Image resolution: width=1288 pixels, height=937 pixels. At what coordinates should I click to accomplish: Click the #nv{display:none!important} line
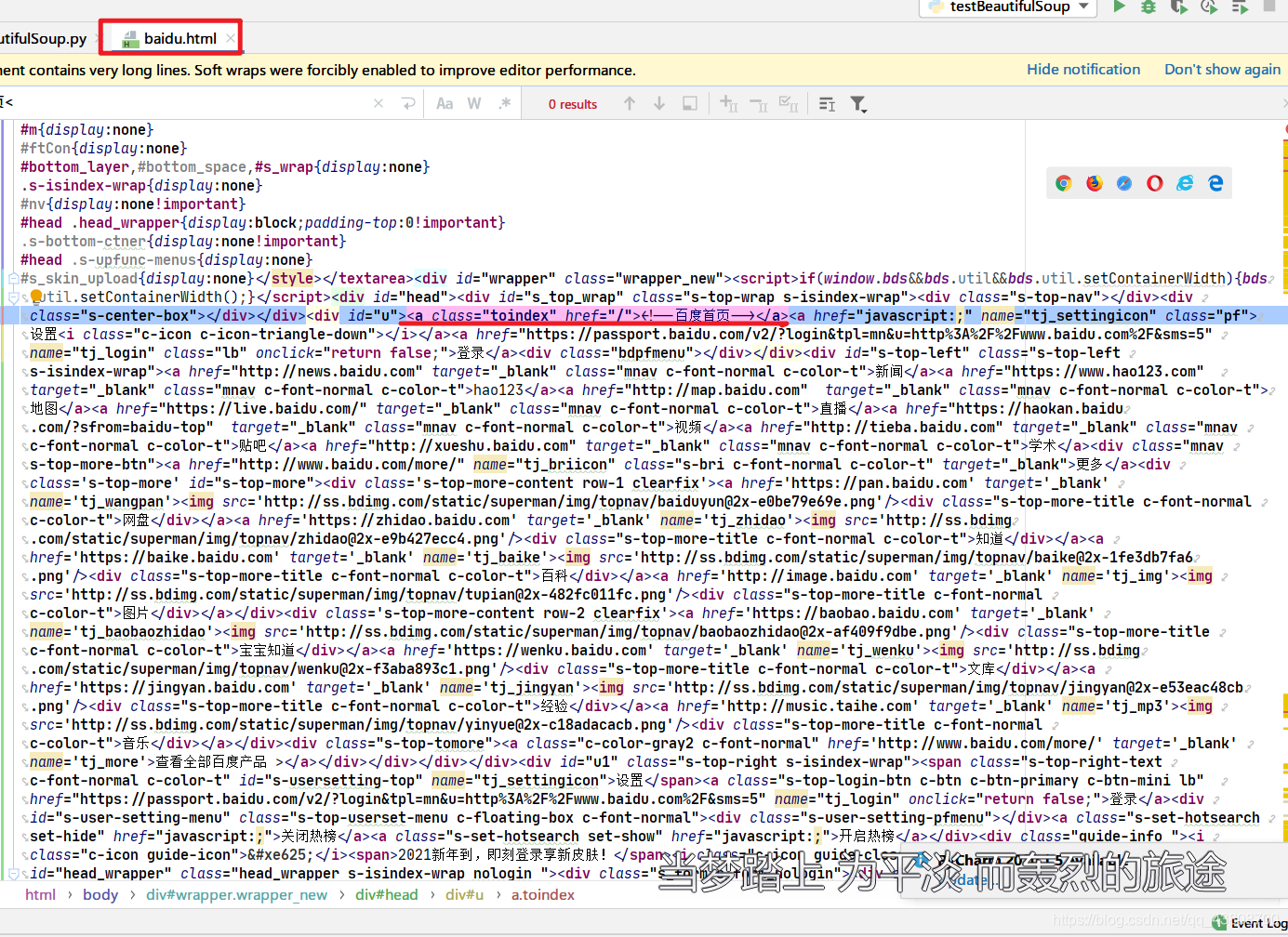tap(133, 204)
